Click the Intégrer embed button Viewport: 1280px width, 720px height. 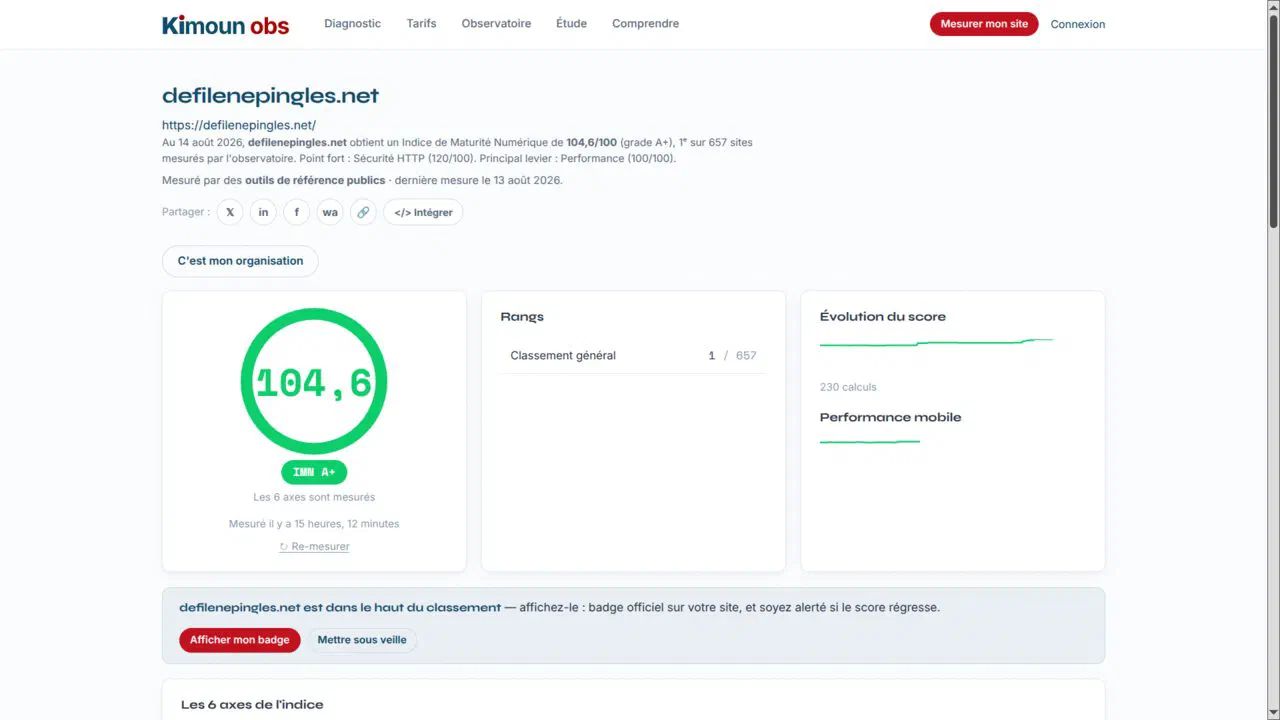423,212
